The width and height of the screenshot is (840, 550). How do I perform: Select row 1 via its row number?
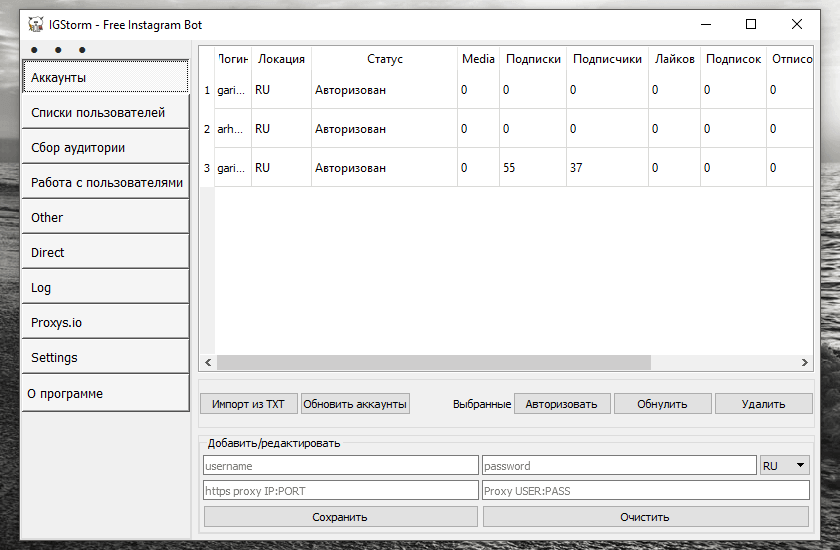pos(207,90)
